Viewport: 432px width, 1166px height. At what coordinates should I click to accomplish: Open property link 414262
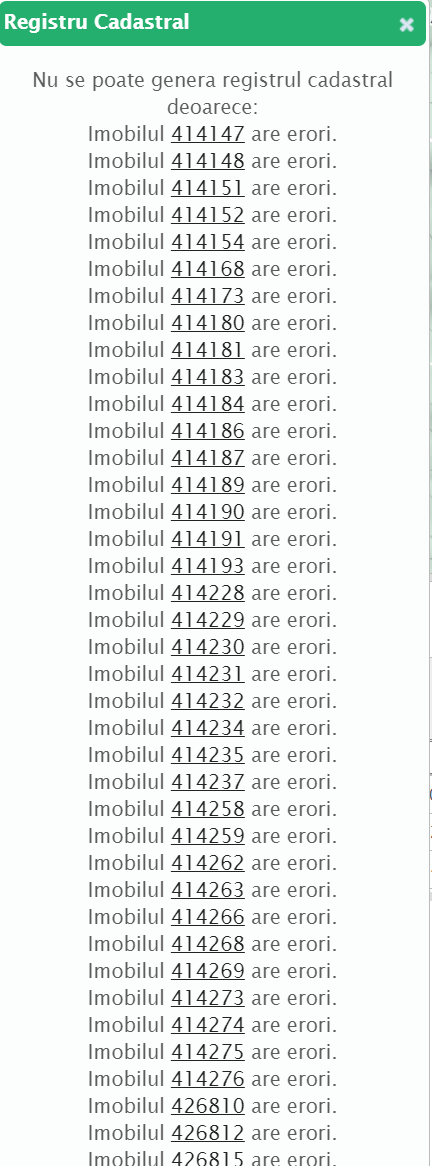tap(207, 863)
